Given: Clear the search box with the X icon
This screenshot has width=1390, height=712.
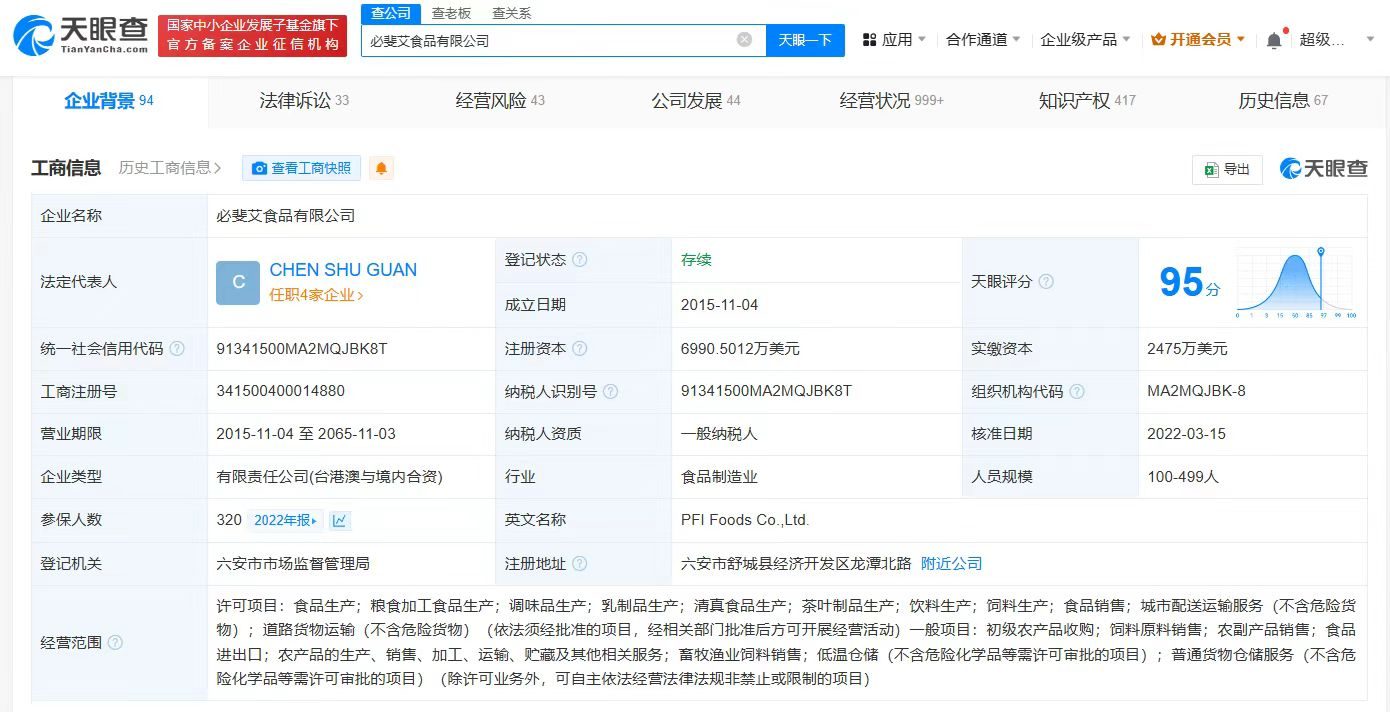Looking at the screenshot, I should pyautogui.click(x=744, y=39).
